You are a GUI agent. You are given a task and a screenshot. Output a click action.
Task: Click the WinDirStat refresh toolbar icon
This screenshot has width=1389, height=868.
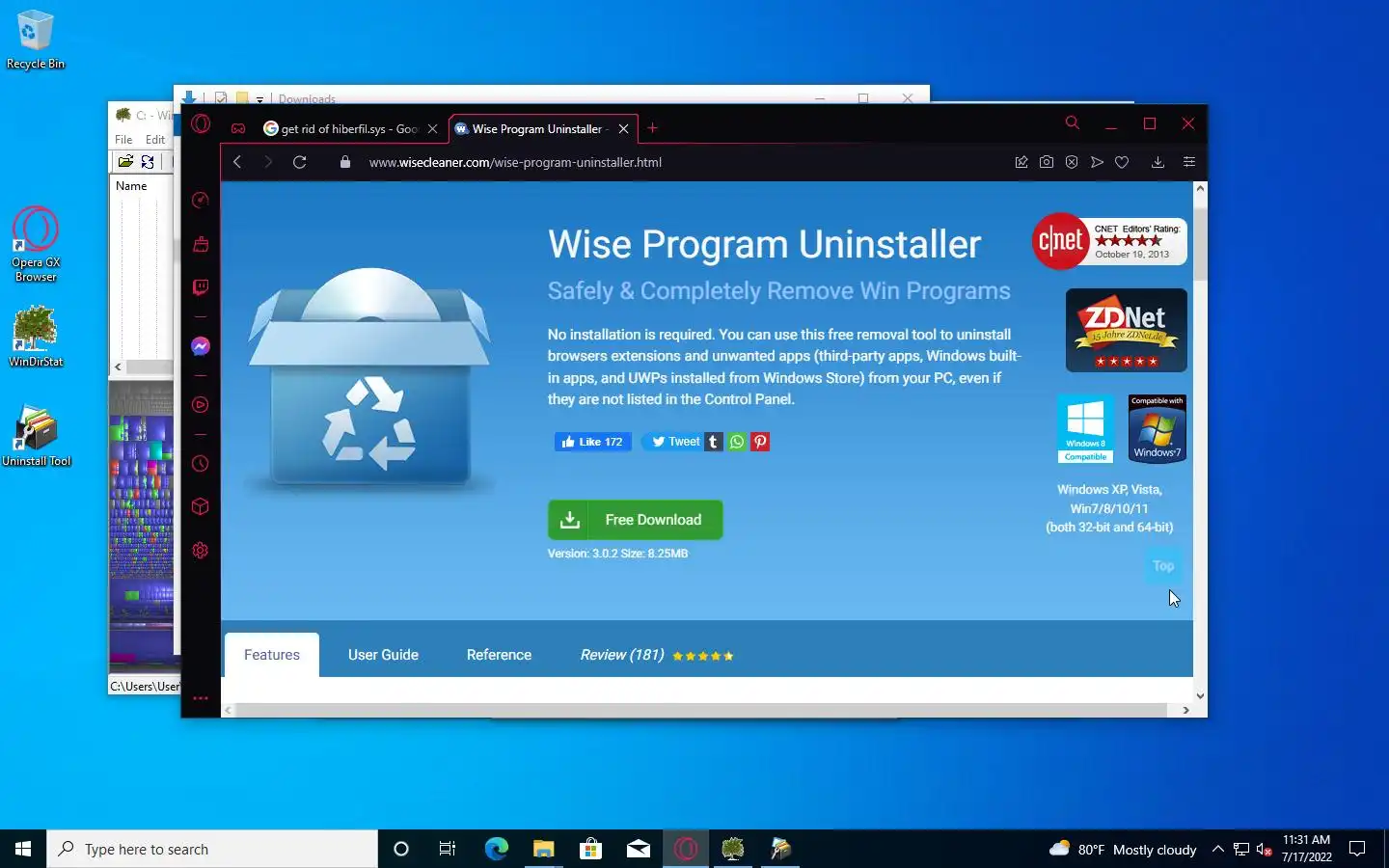[148, 162]
